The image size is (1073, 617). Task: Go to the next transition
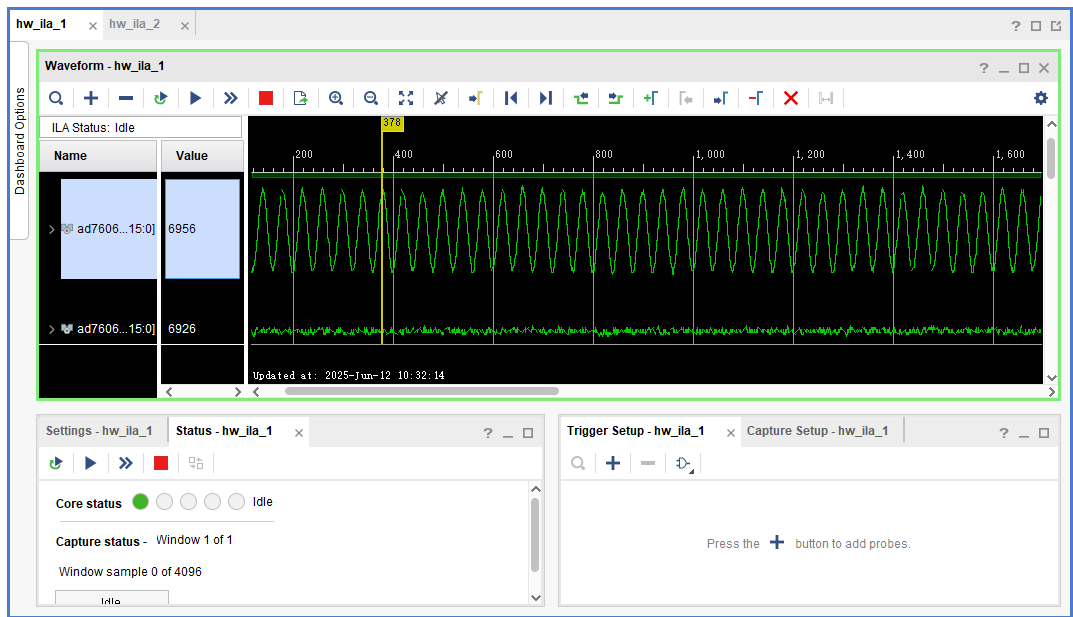[616, 99]
